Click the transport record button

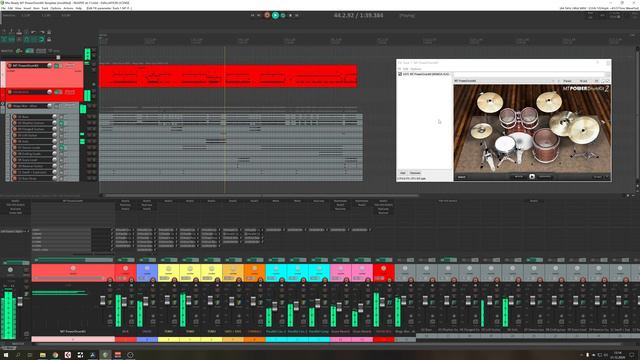pos(267,15)
